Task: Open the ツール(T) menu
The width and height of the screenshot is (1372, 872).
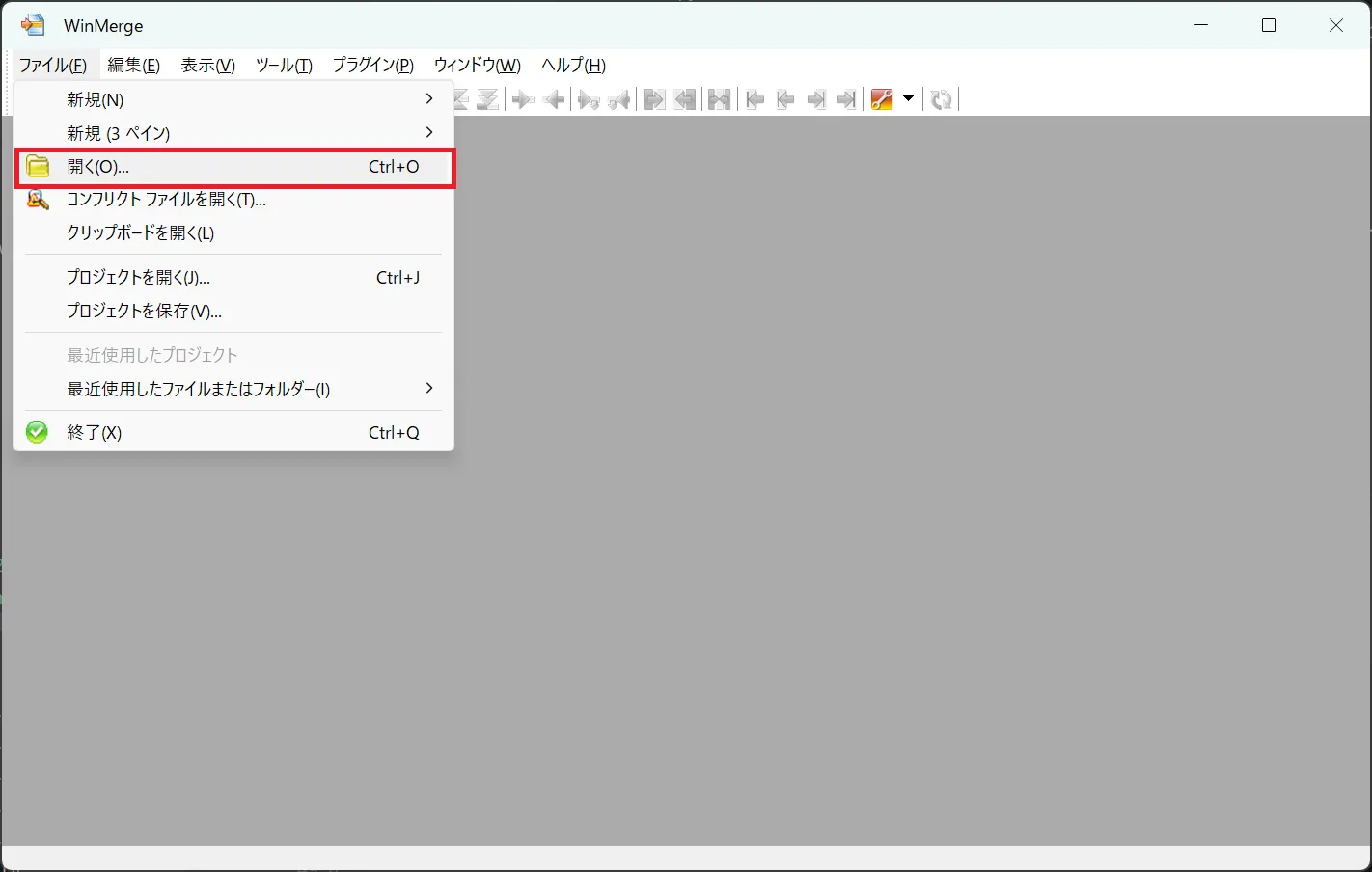Action: [284, 65]
